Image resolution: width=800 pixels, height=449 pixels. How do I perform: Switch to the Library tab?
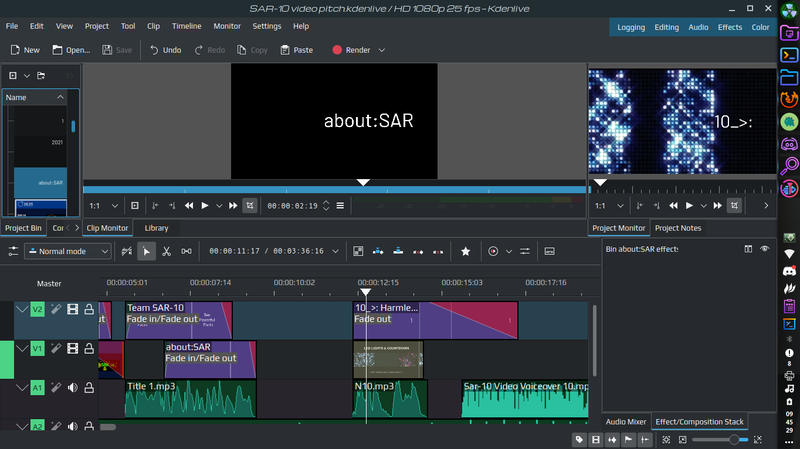156,228
